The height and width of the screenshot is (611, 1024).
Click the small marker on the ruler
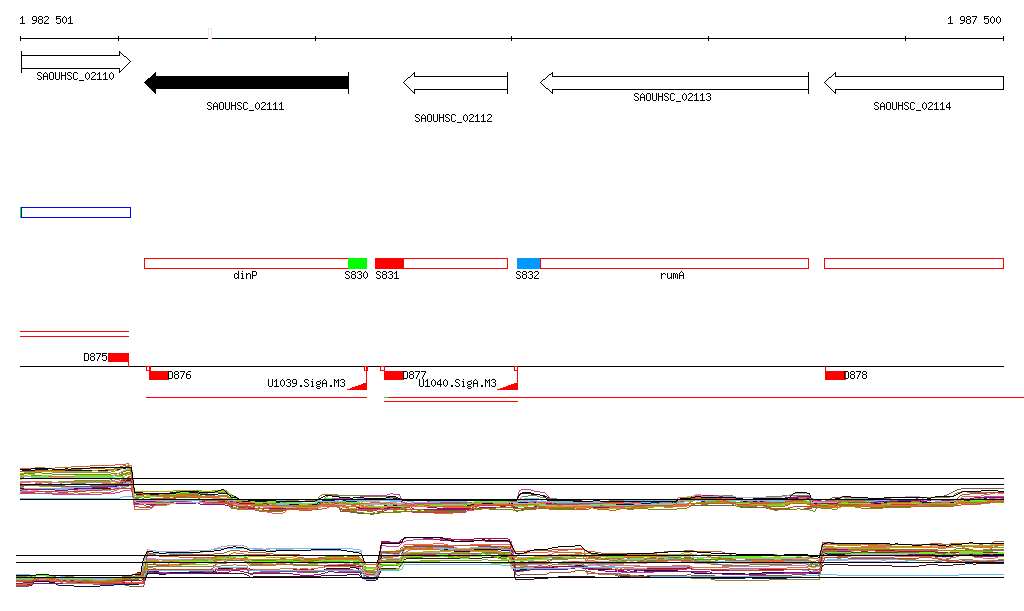point(210,33)
